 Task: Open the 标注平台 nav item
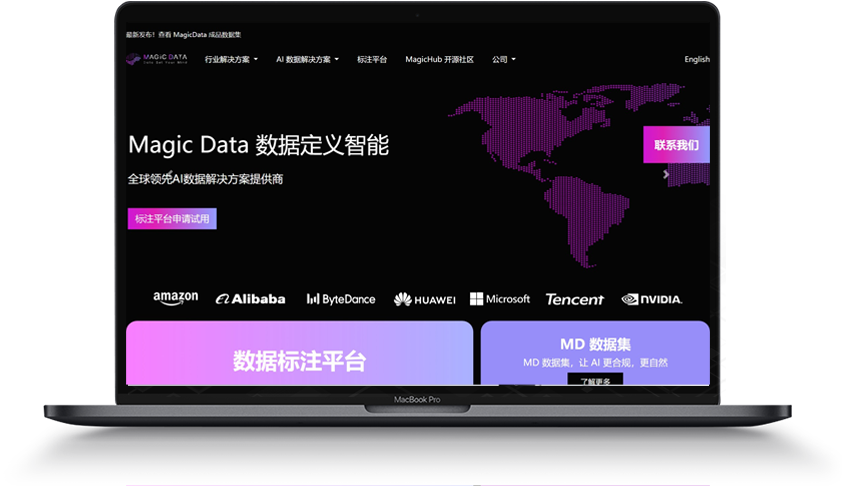tap(372, 60)
